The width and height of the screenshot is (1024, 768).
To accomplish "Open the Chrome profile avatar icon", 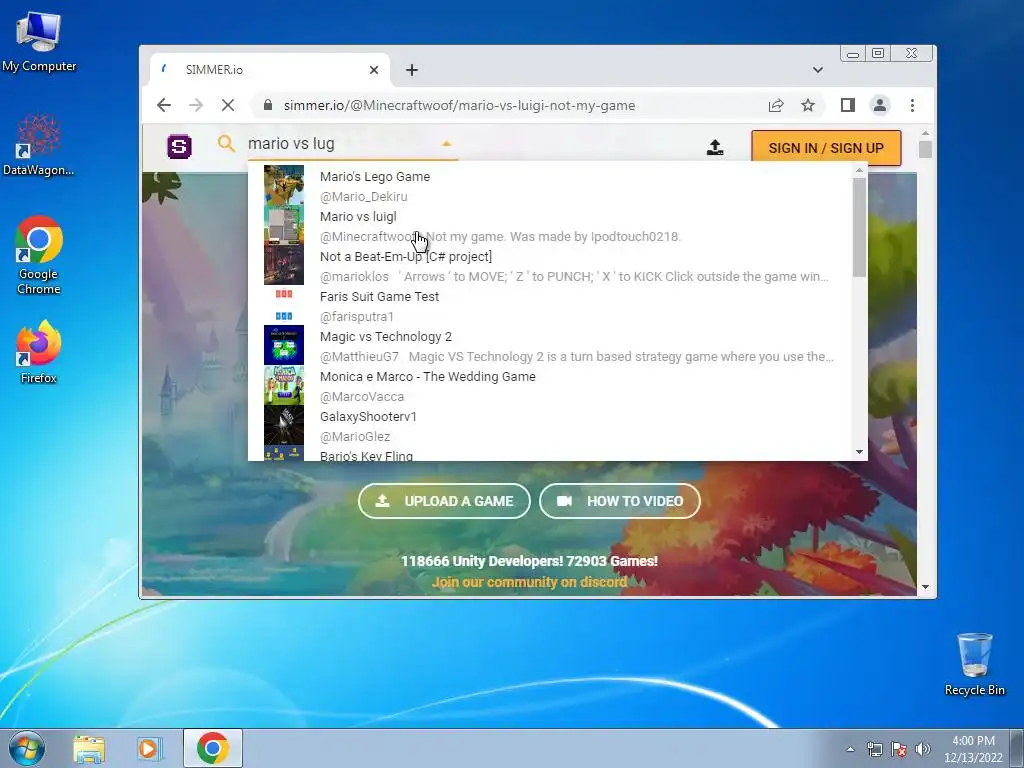I will click(880, 105).
